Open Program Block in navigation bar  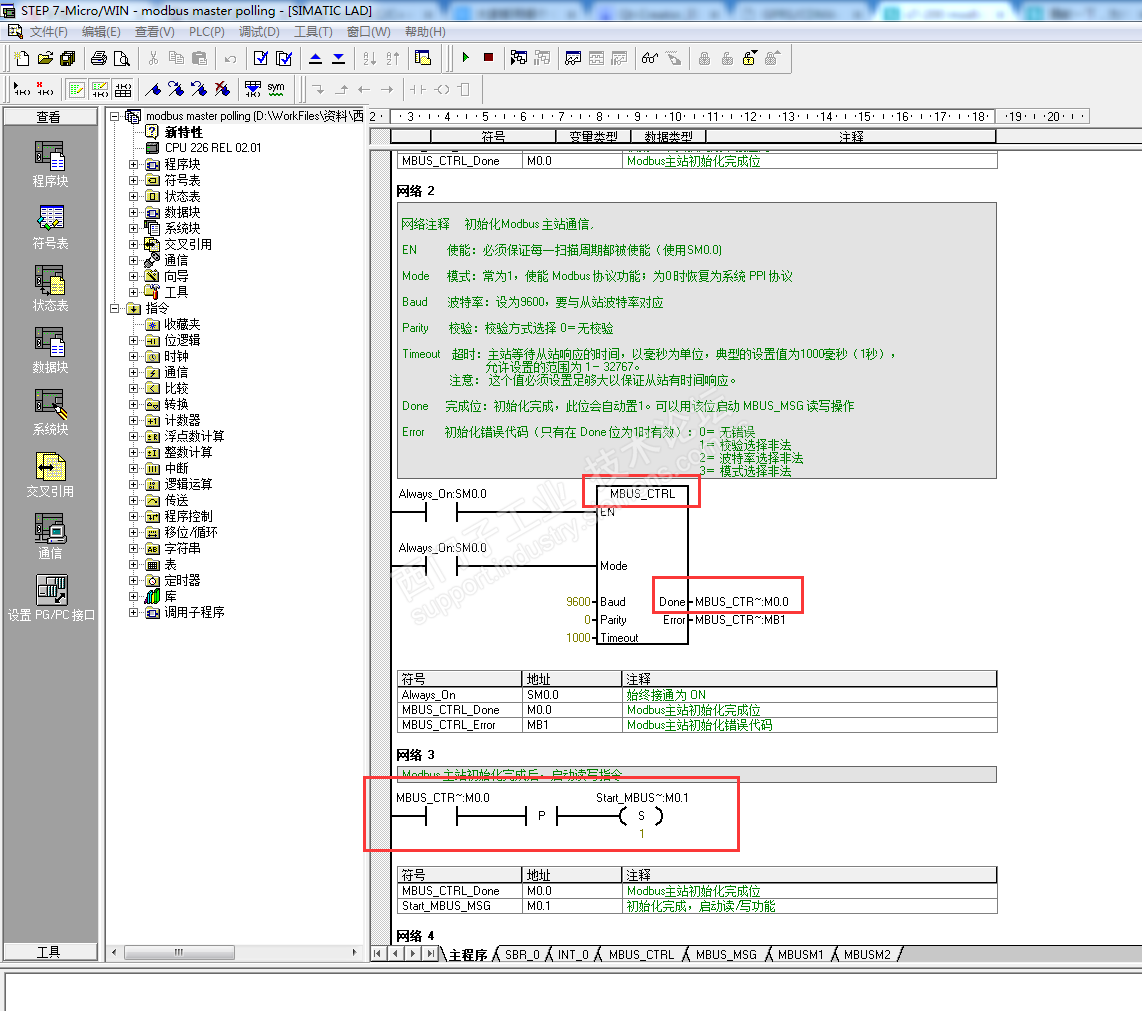click(x=50, y=165)
